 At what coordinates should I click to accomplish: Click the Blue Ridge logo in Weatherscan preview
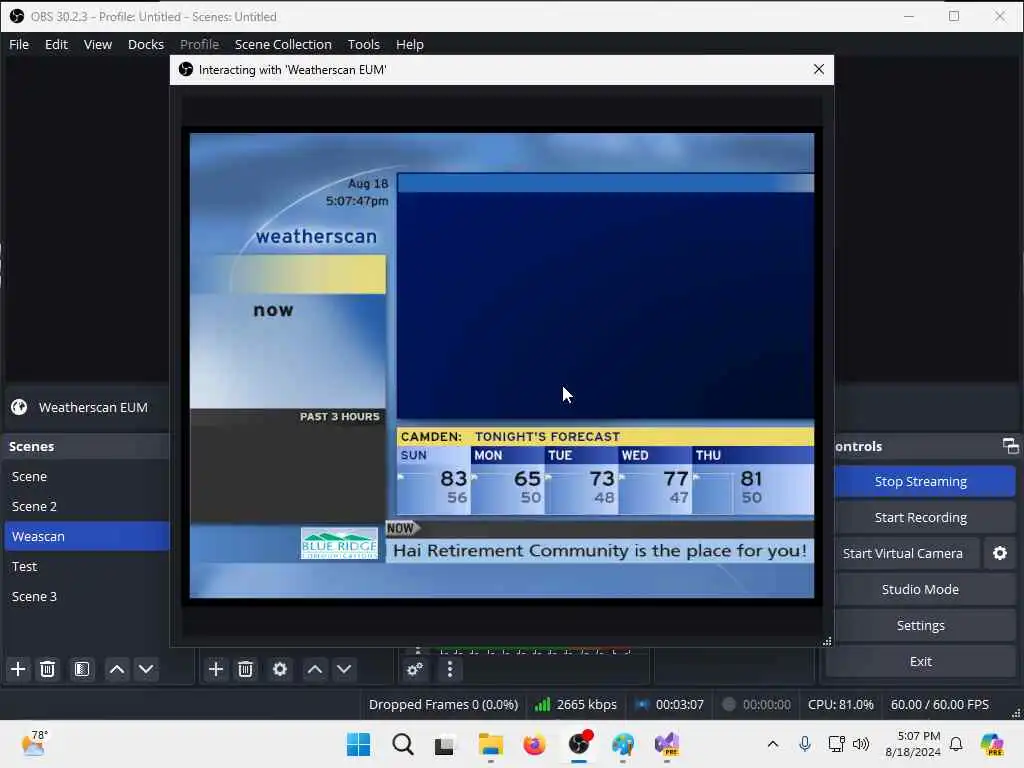tap(339, 543)
